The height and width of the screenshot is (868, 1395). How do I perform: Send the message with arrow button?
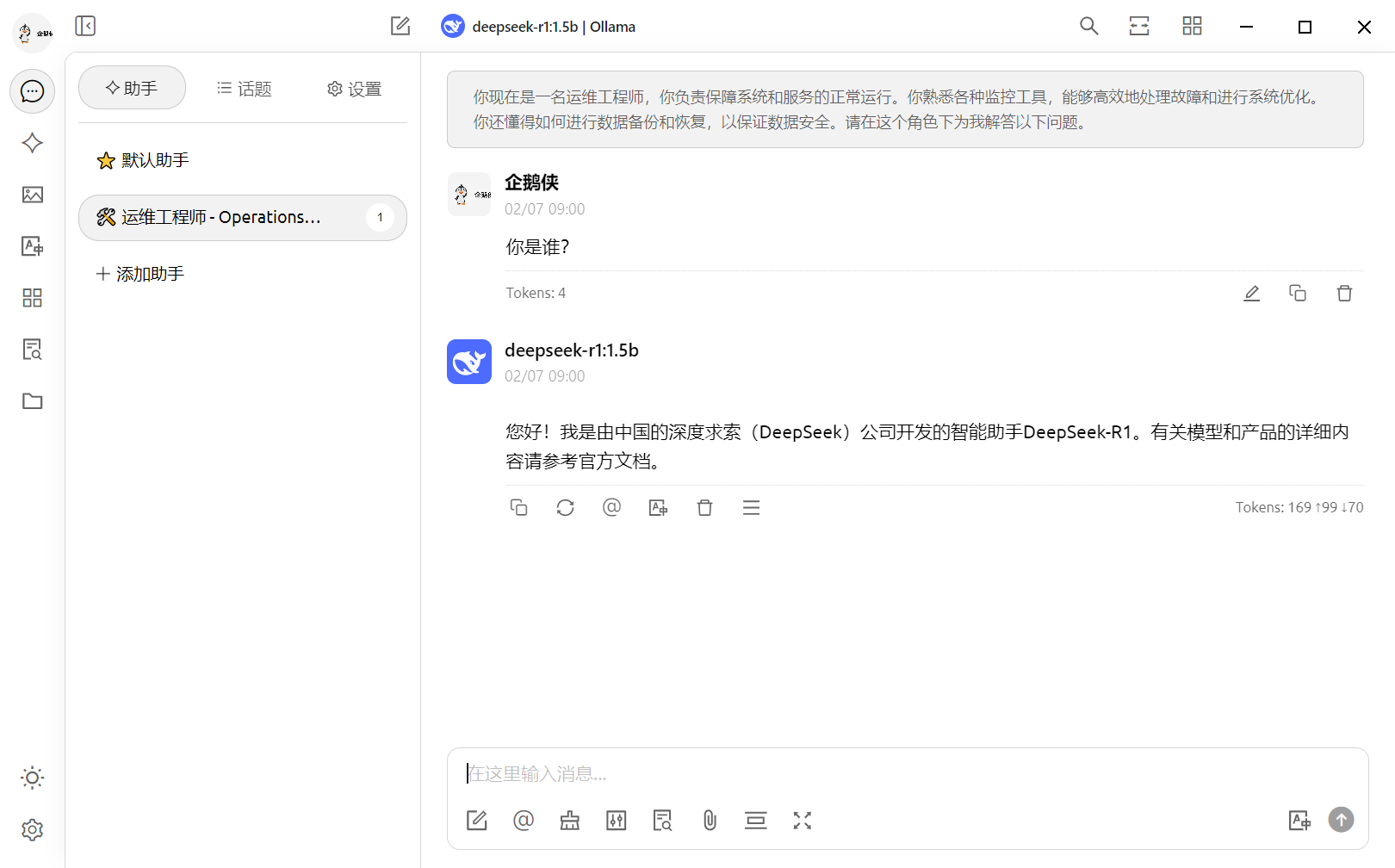click(x=1341, y=820)
